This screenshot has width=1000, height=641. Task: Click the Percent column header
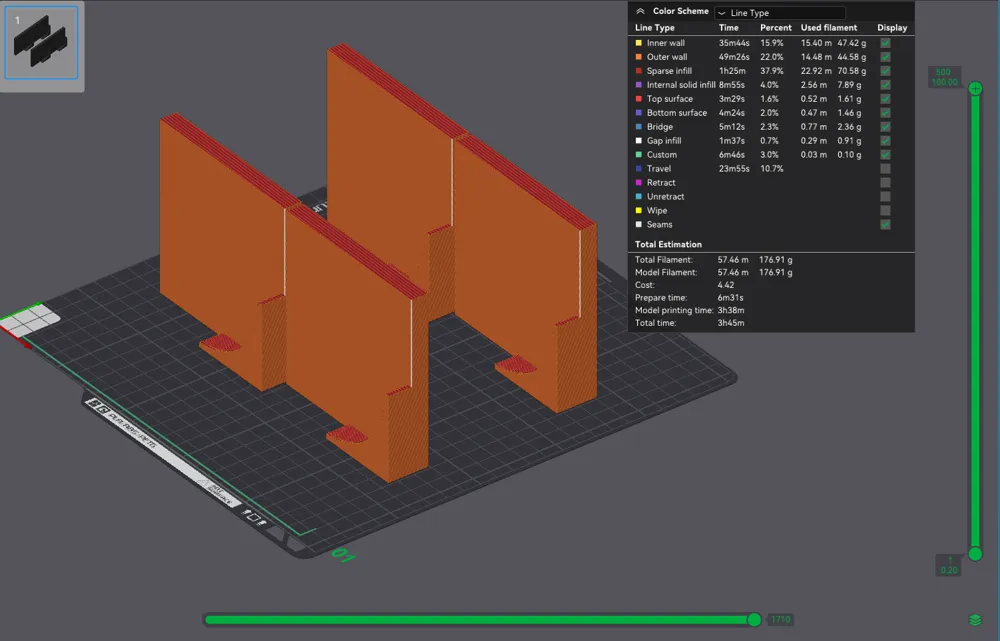point(775,27)
